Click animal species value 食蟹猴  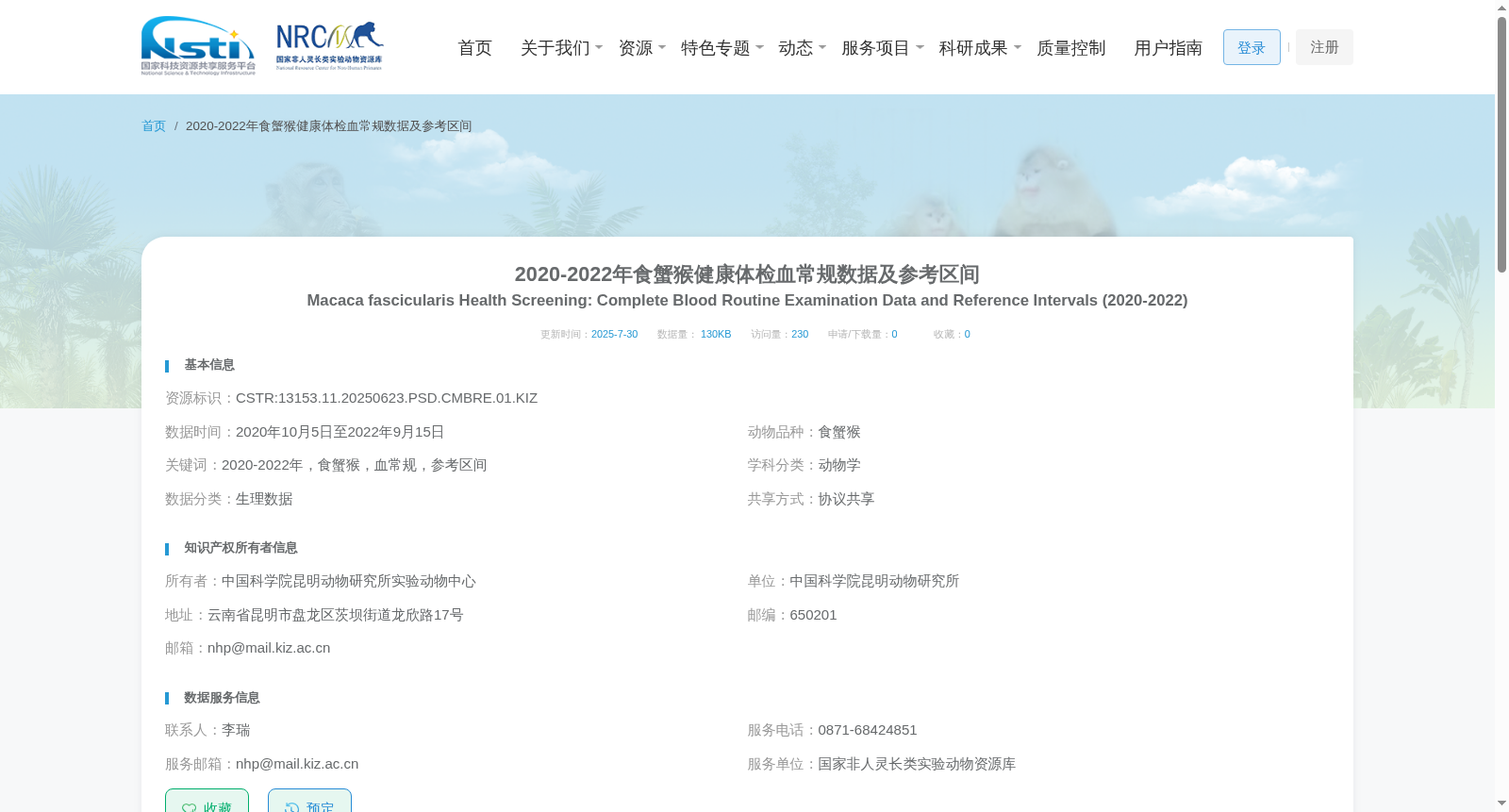point(839,432)
